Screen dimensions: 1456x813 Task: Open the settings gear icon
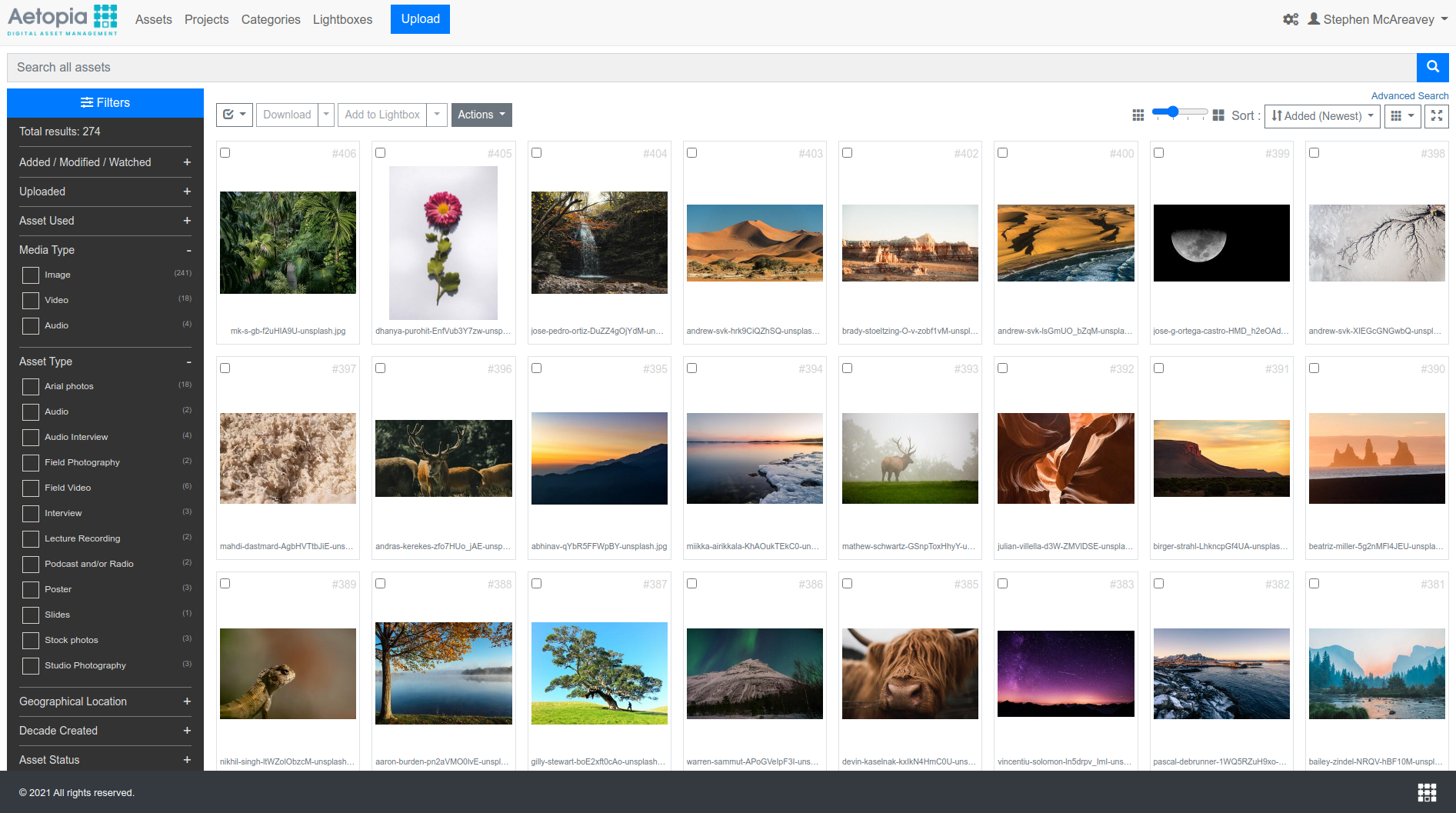click(x=1291, y=18)
